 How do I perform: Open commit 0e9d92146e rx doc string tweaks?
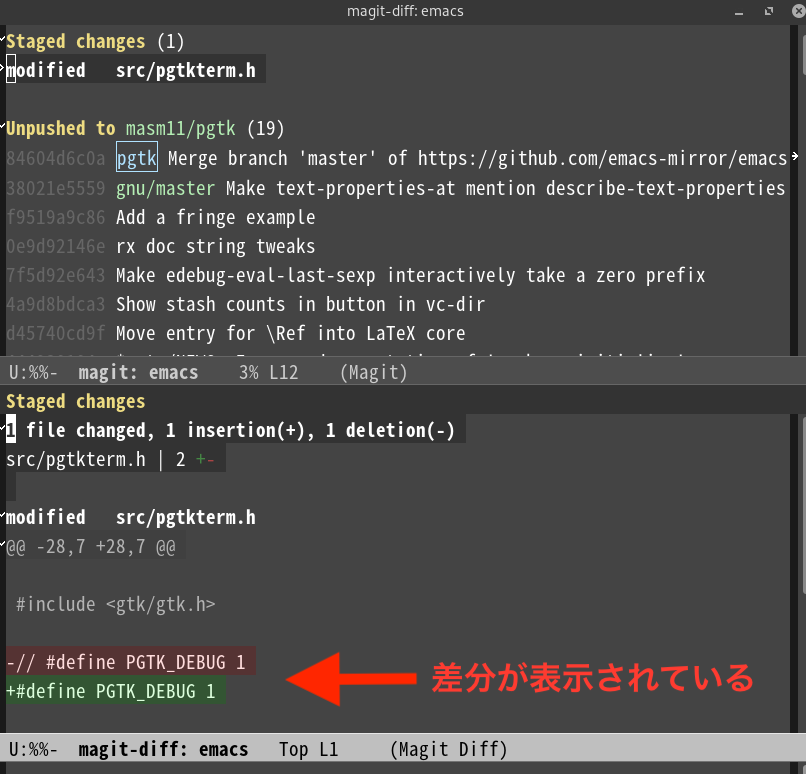160,246
